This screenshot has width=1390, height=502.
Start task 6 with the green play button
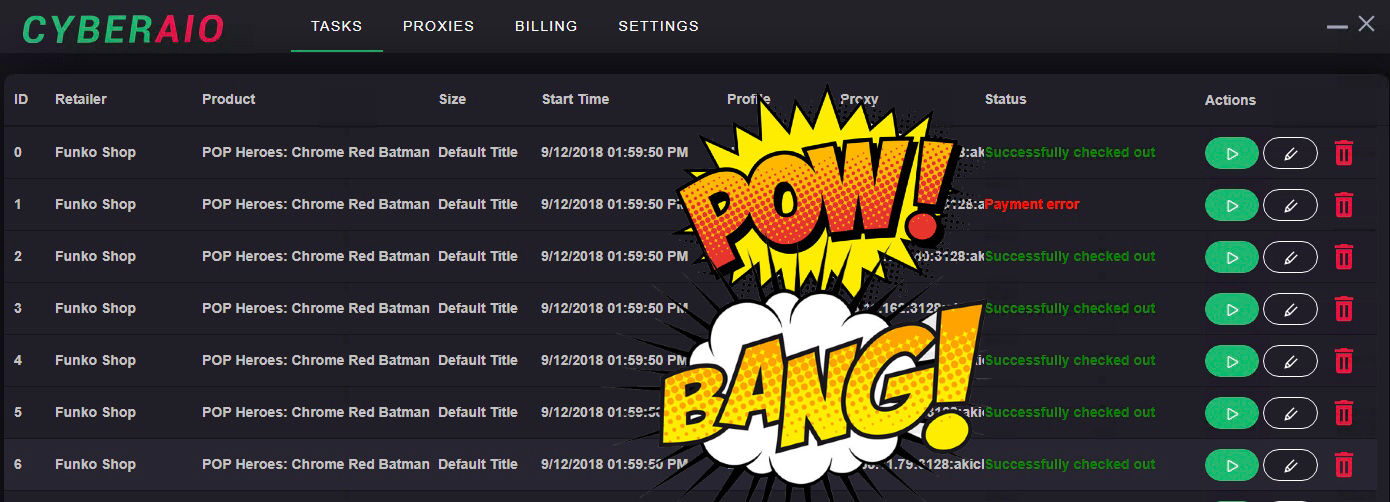[x=1232, y=465]
